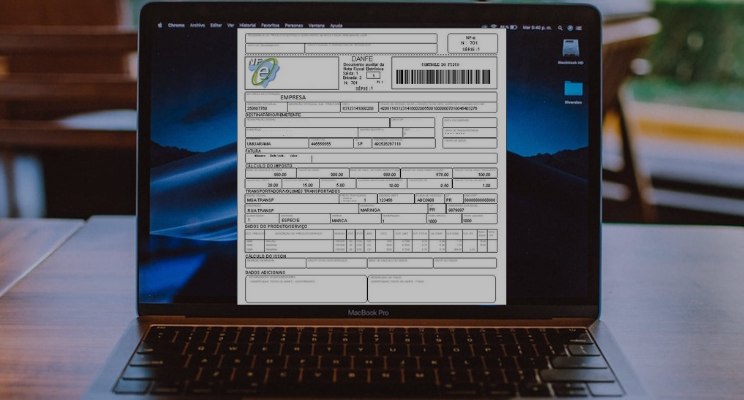Click the NF-e number box at top right

(472, 43)
